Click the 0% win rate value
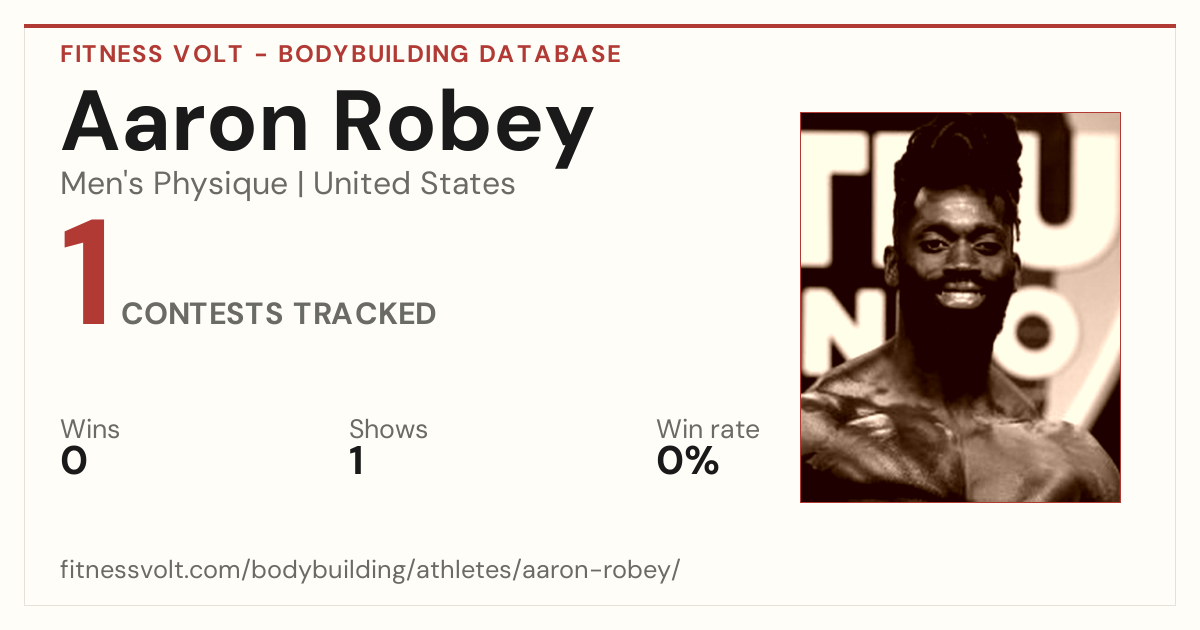This screenshot has height=630, width=1200. pyautogui.click(x=688, y=461)
